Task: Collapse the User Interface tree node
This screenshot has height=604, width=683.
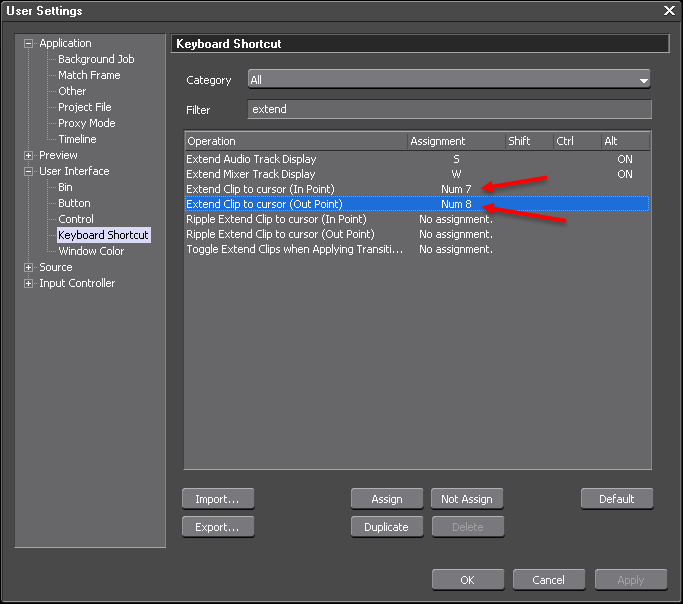Action: pyautogui.click(x=29, y=172)
